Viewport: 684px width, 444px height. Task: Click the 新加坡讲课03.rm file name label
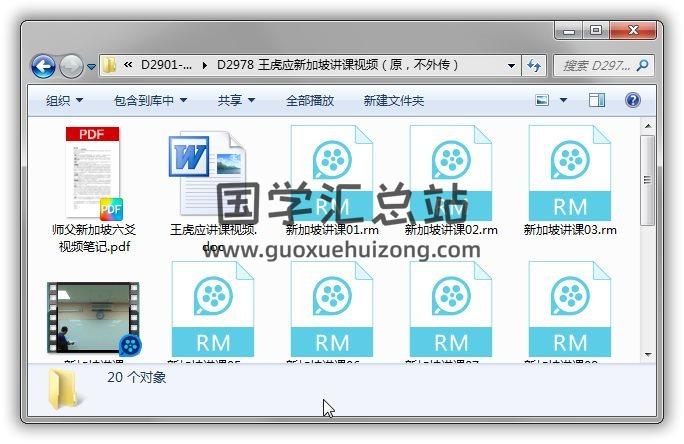[x=570, y=230]
